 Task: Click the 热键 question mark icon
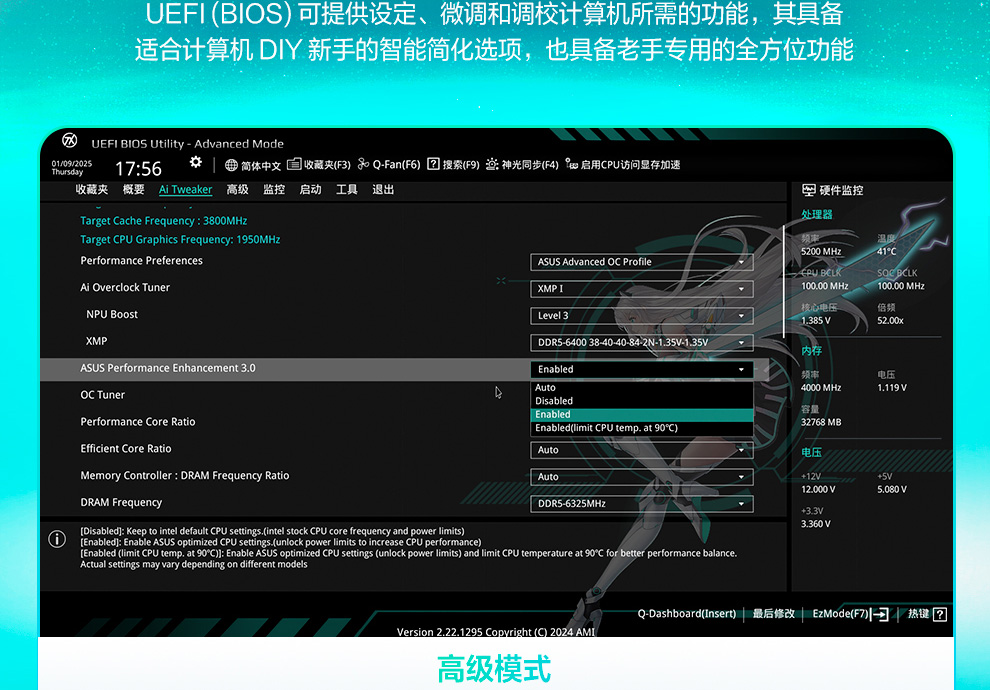[x=939, y=614]
